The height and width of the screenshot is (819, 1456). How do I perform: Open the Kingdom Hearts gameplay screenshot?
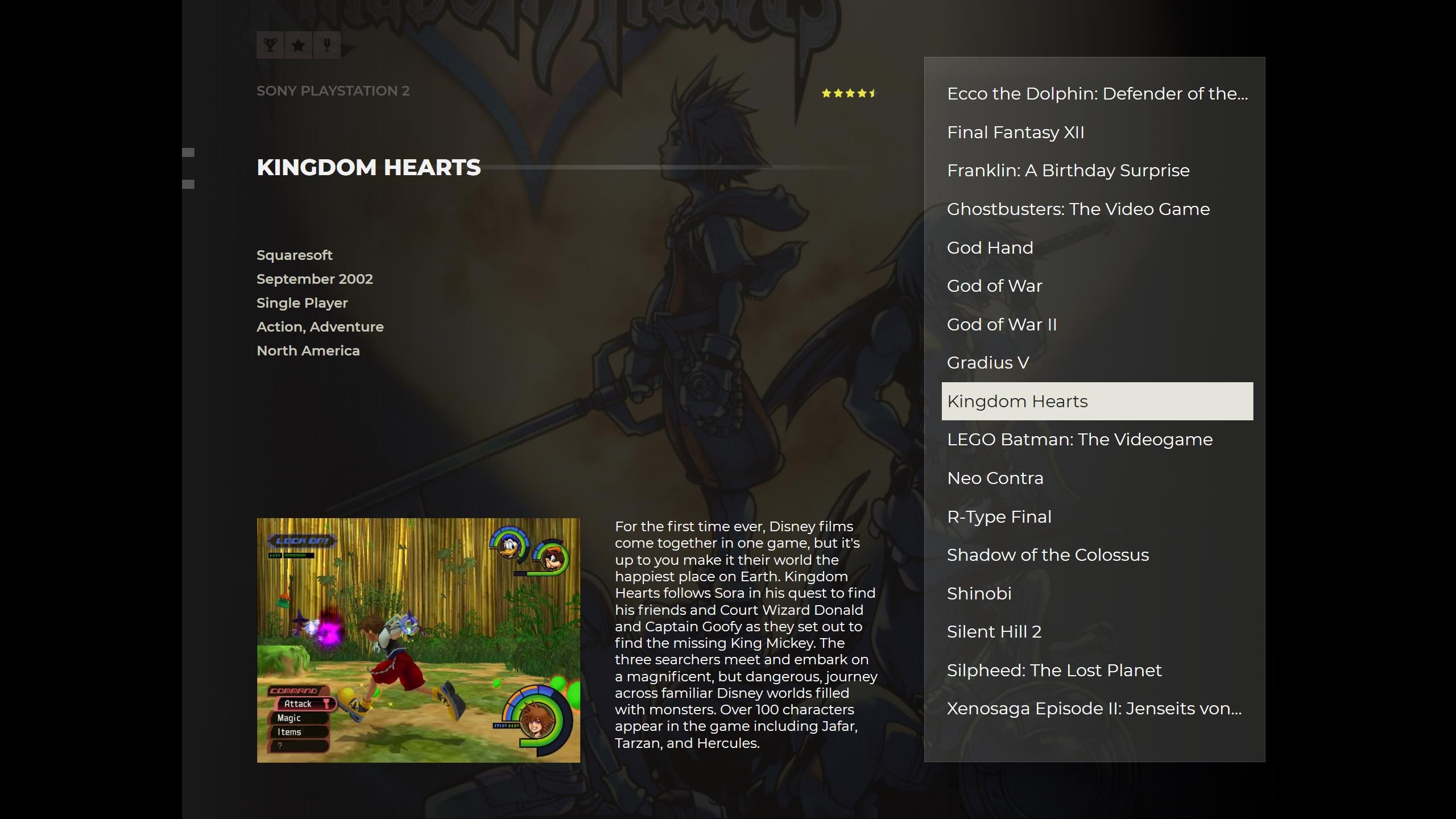[419, 640]
